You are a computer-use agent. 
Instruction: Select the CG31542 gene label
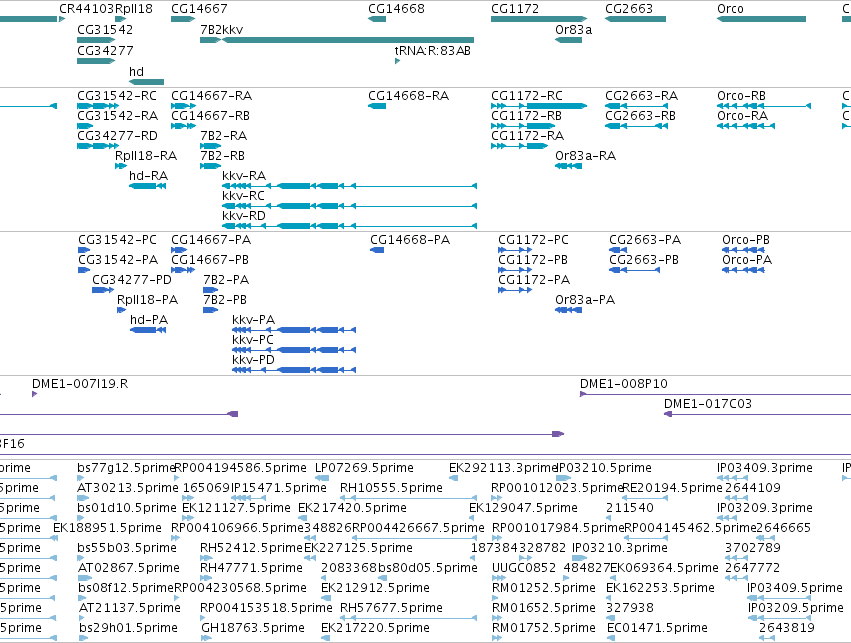105,30
